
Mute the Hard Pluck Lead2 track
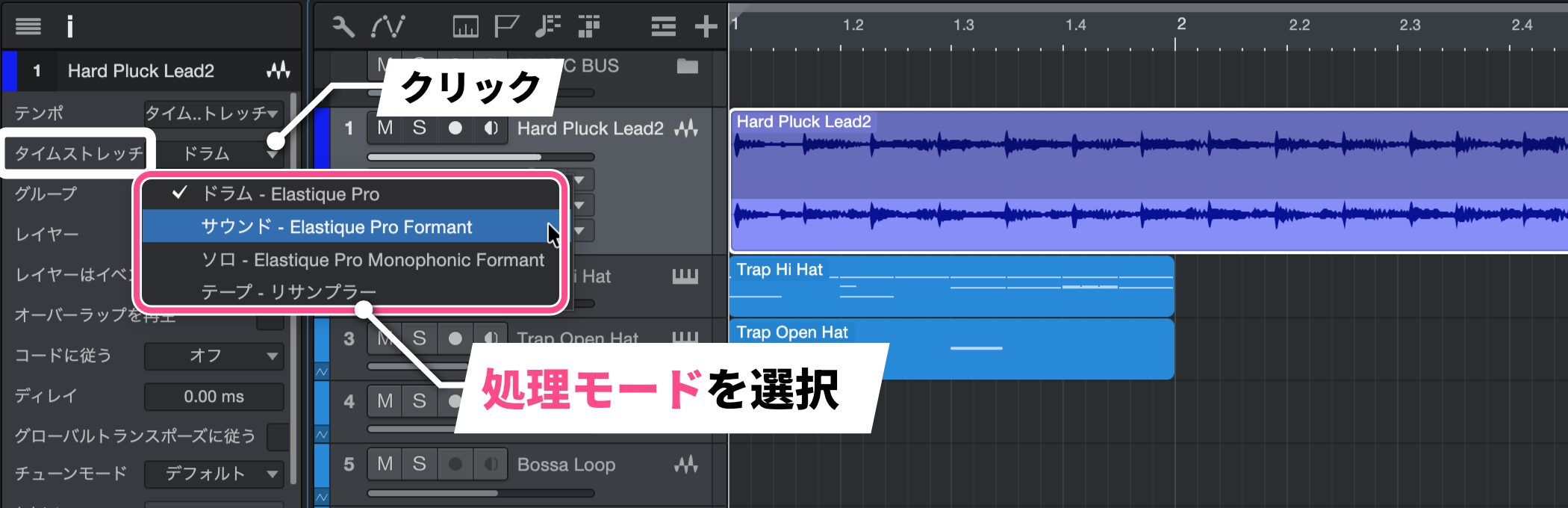tap(385, 128)
